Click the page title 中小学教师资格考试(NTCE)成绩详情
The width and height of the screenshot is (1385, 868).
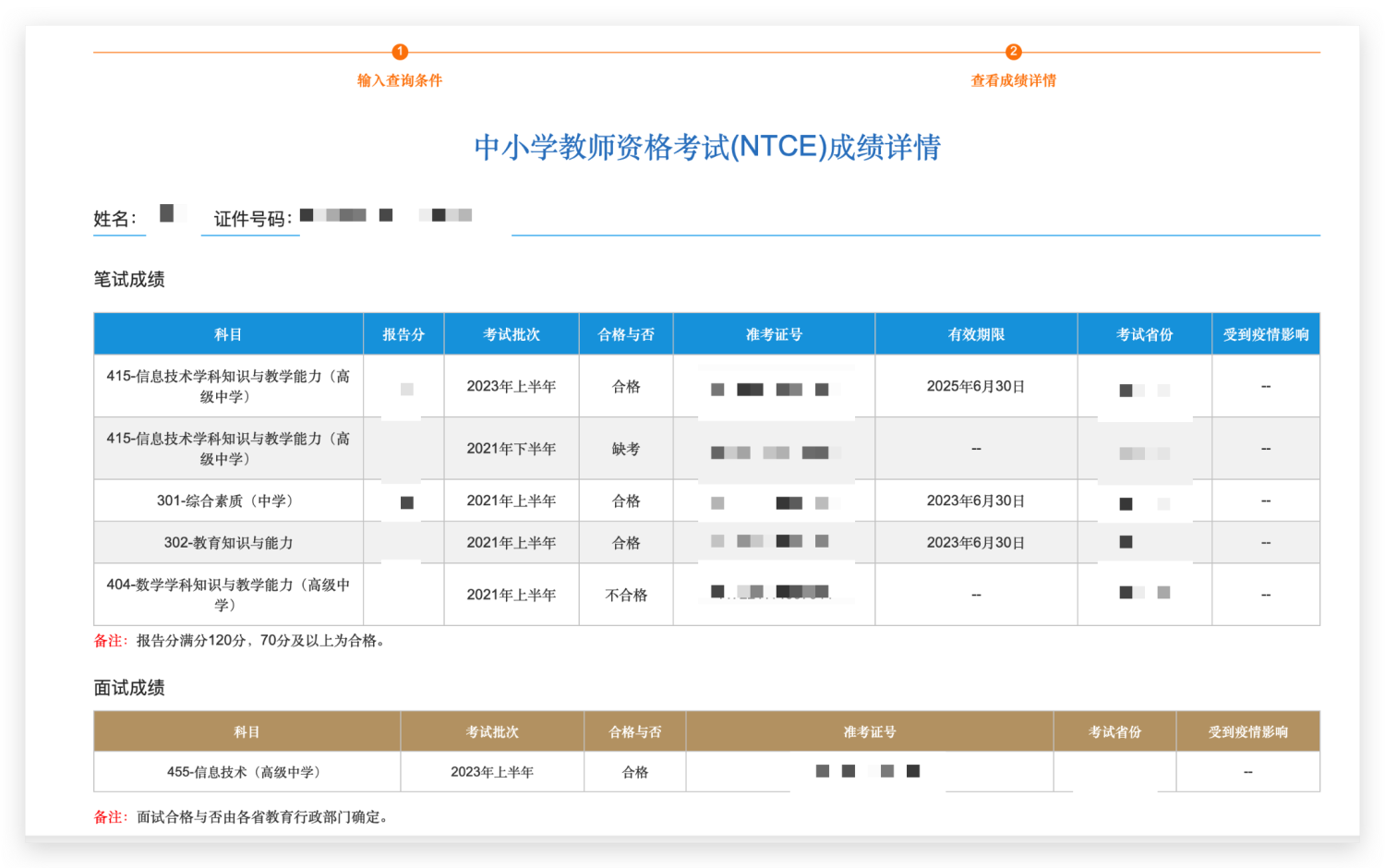coord(707,147)
